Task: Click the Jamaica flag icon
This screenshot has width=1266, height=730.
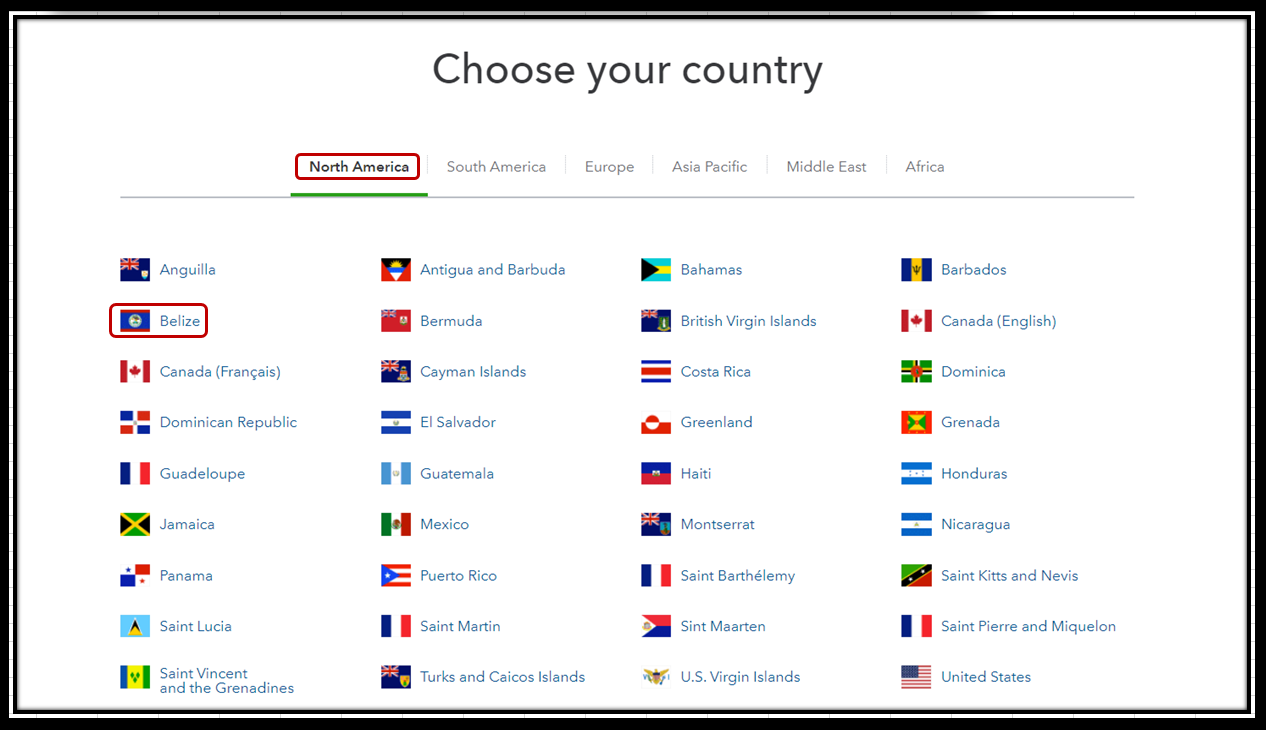Action: tap(135, 524)
